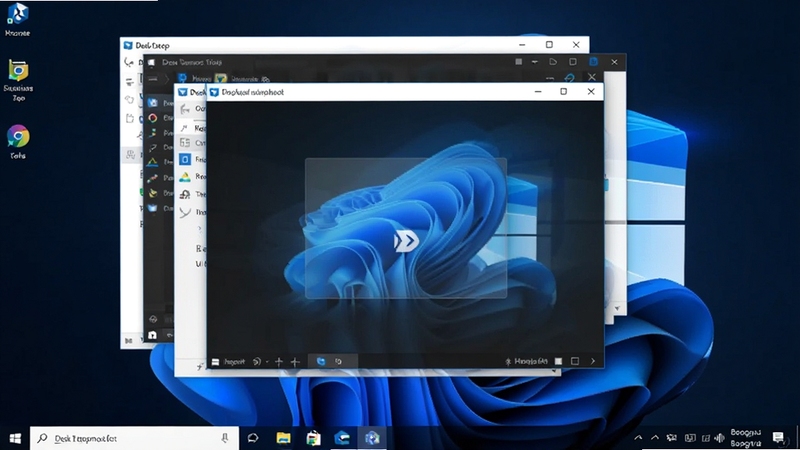Open the notification center icon
The image size is (800, 450).
(778, 437)
